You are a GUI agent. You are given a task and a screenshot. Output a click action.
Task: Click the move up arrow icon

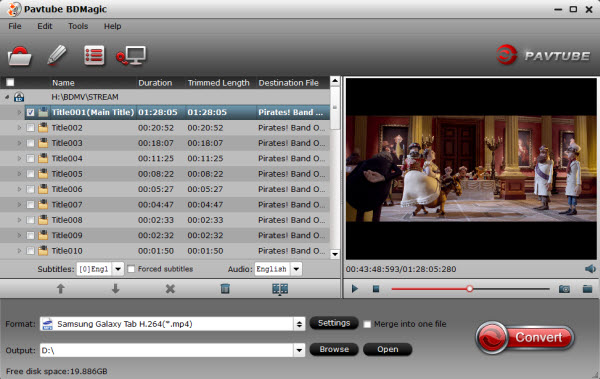pyautogui.click(x=60, y=289)
